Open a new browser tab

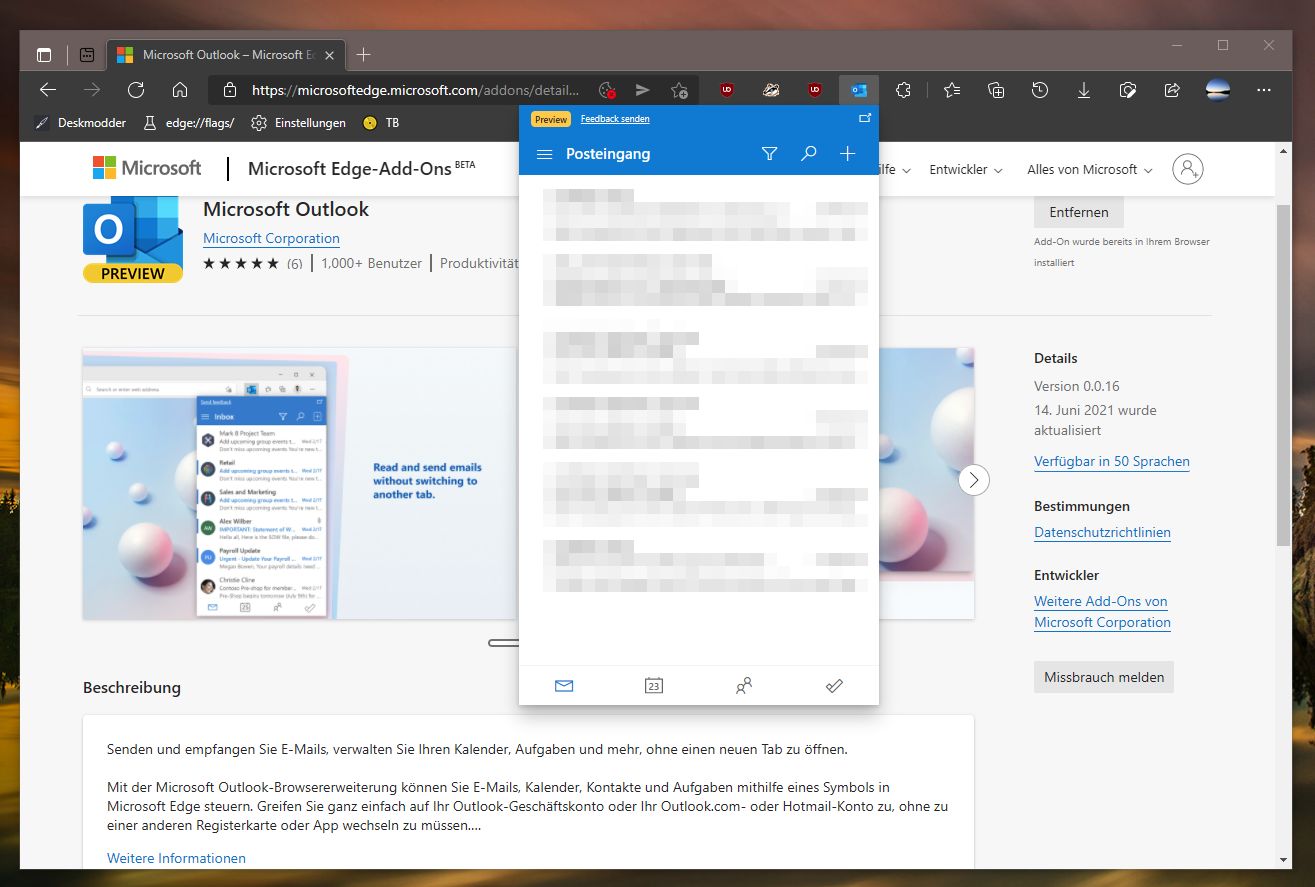click(x=364, y=54)
